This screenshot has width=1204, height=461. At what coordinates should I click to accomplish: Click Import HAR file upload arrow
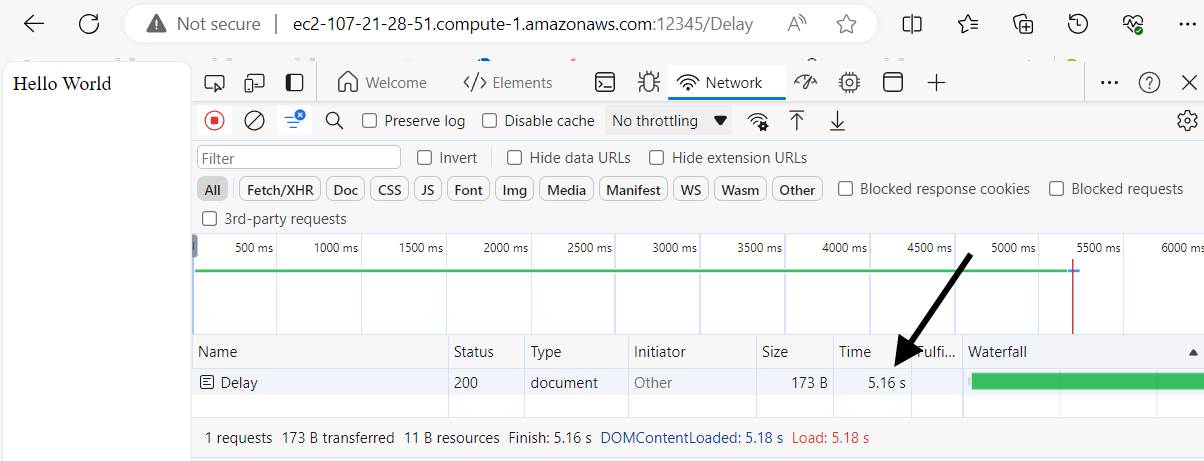[797, 121]
